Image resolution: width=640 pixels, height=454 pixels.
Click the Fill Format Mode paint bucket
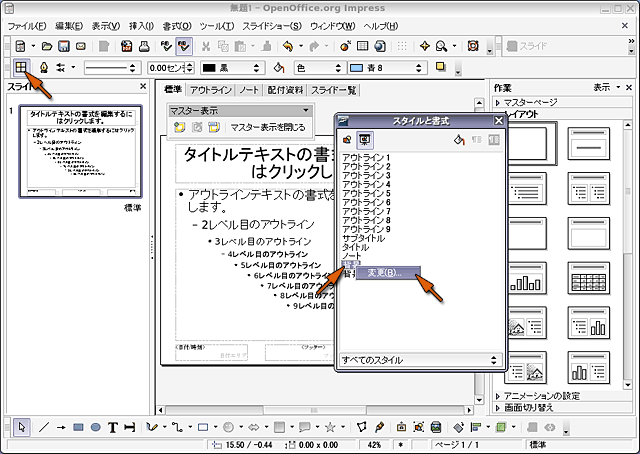(x=459, y=140)
